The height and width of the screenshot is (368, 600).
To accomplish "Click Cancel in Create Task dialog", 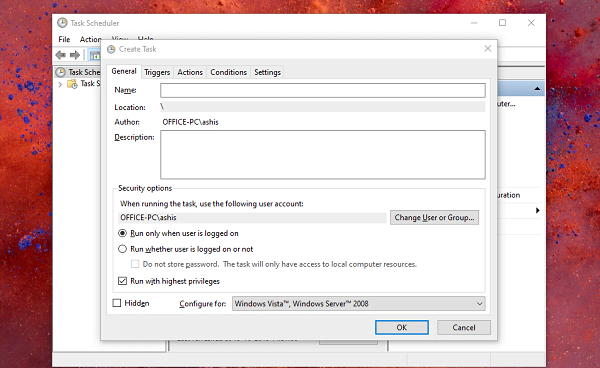I will [x=464, y=327].
